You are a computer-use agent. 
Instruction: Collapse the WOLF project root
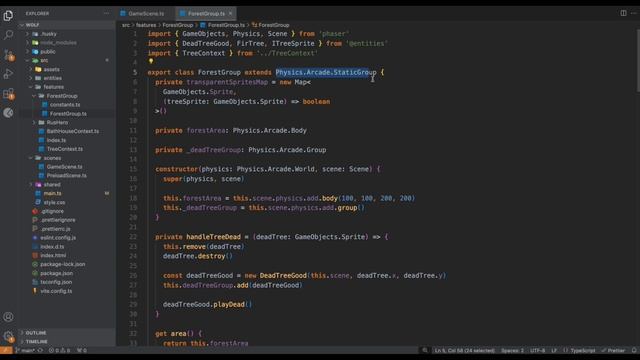coord(67,25)
